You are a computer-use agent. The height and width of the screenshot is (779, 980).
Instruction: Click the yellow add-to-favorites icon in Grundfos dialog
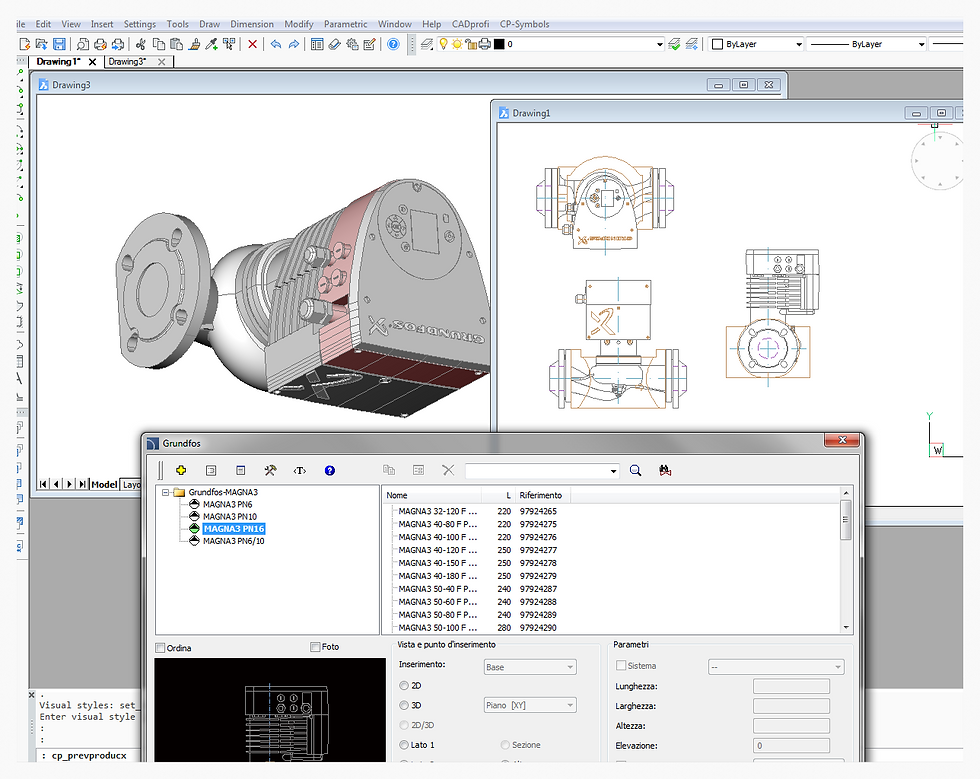click(x=181, y=470)
